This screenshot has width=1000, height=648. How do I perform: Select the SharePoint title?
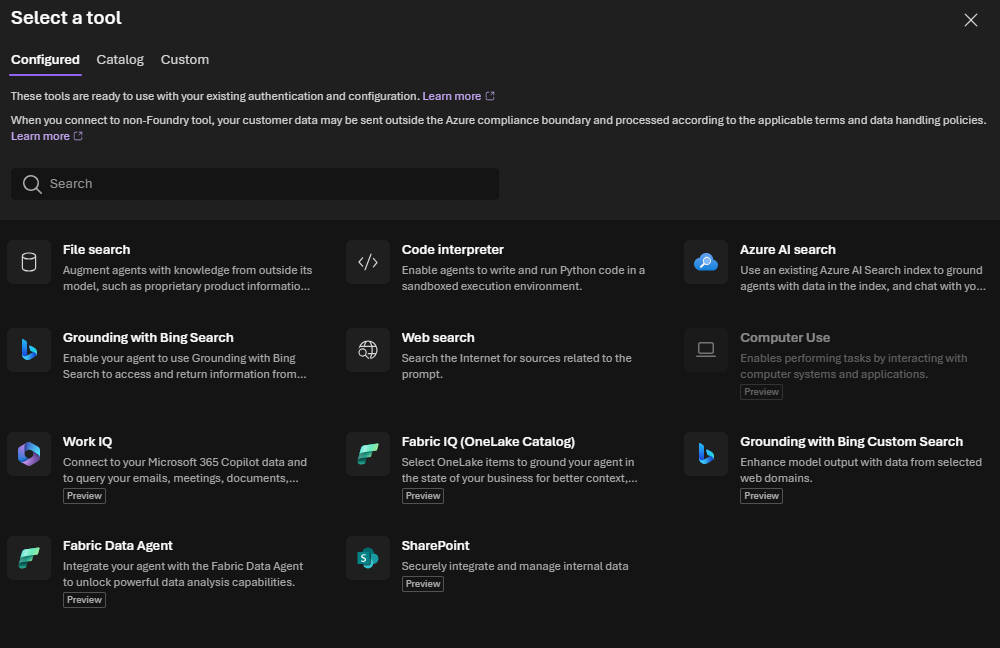(436, 545)
